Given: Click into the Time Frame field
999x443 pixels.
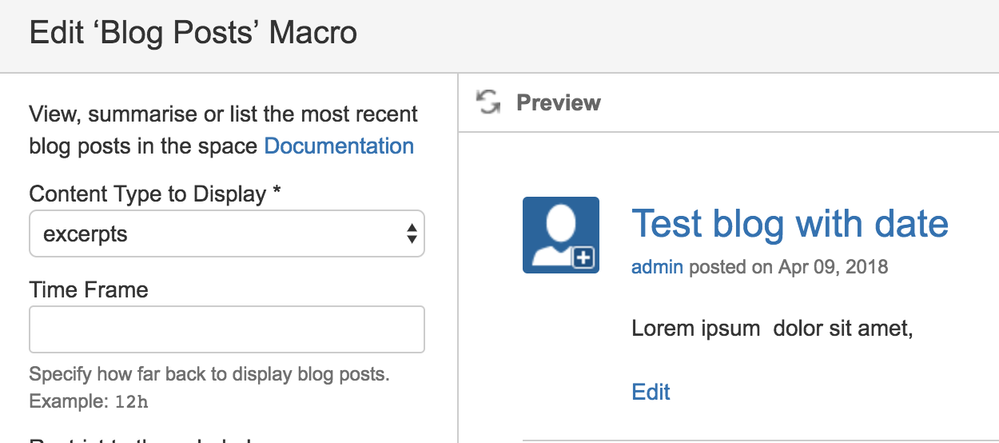Looking at the screenshot, I should (x=227, y=329).
